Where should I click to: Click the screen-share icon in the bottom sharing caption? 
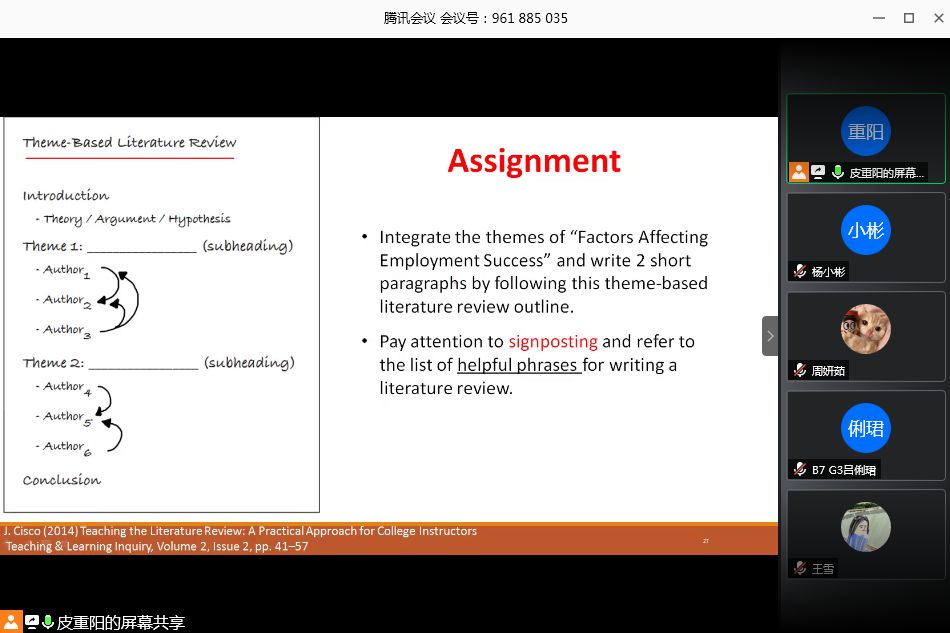click(31, 622)
